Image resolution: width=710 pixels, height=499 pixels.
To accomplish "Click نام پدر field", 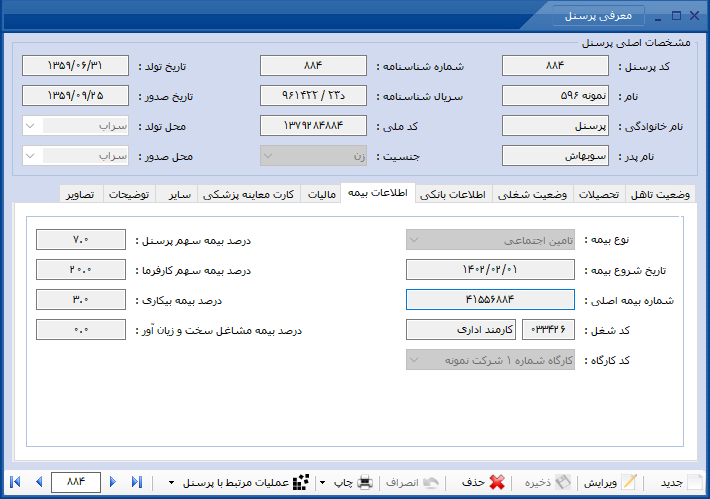I will click(555, 156).
